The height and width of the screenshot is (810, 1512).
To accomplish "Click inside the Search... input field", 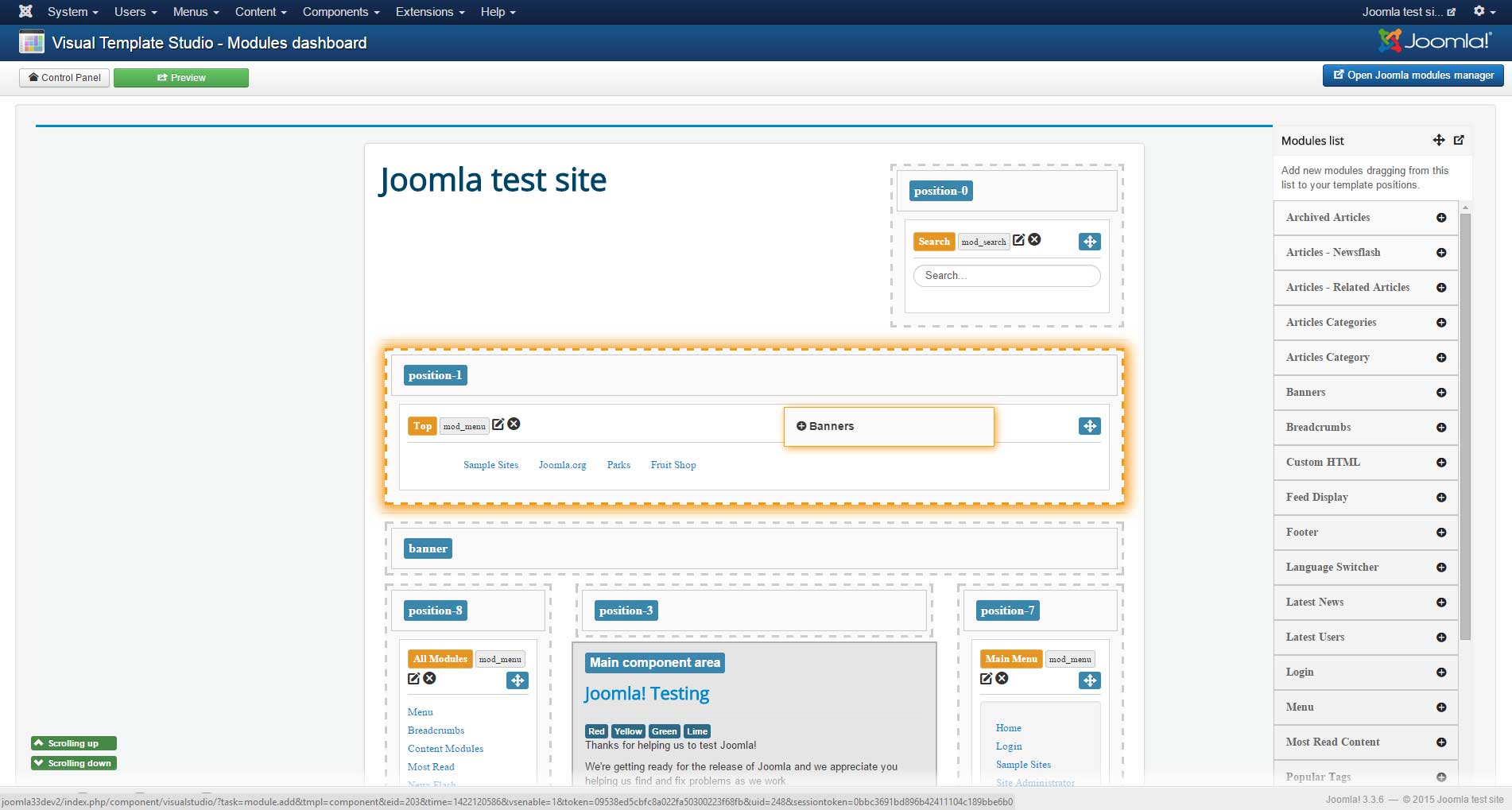I will click(1006, 275).
